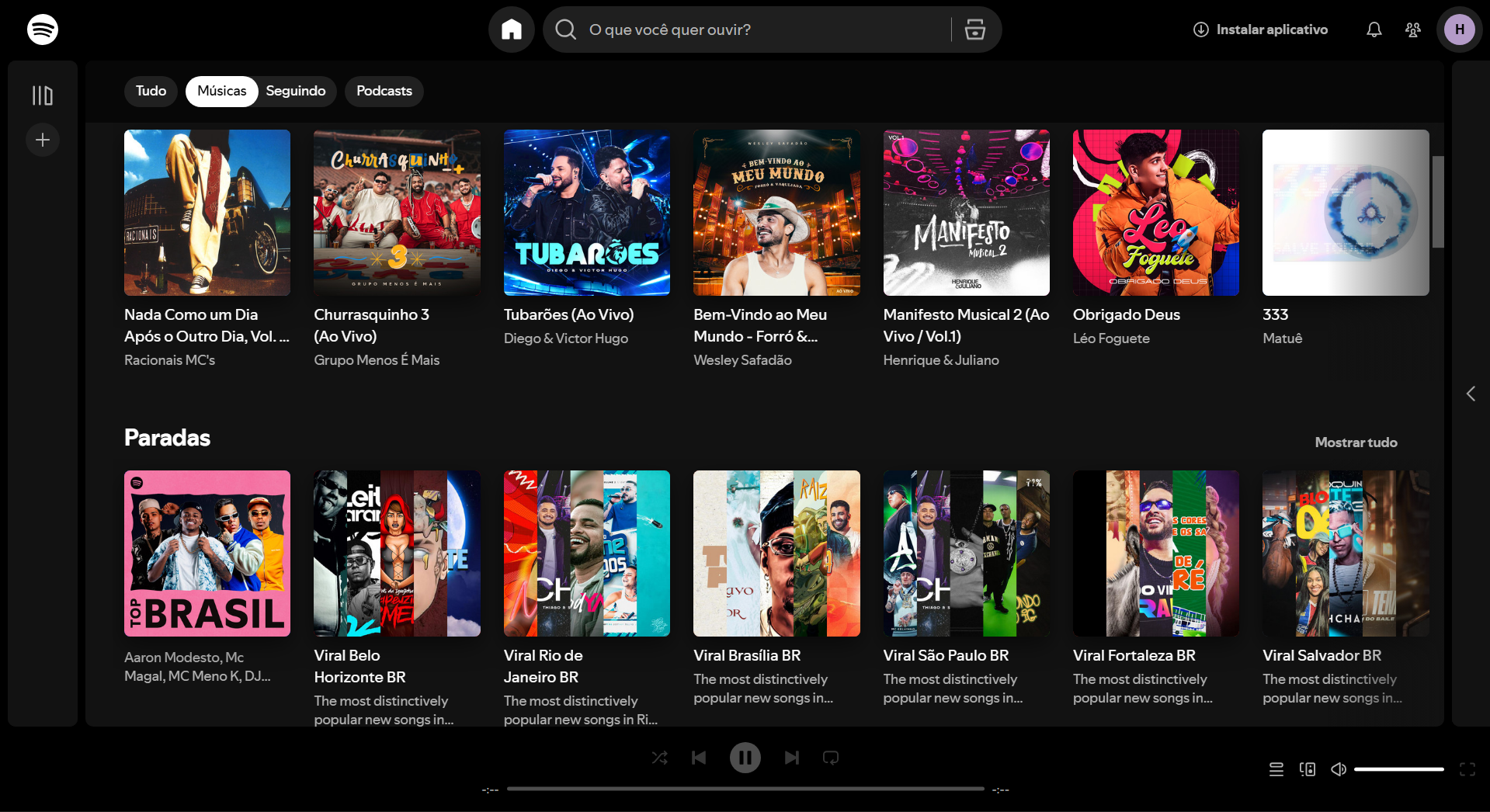Click Aaron Modesto, Mc Magal description text
The height and width of the screenshot is (812, 1490).
point(197,667)
